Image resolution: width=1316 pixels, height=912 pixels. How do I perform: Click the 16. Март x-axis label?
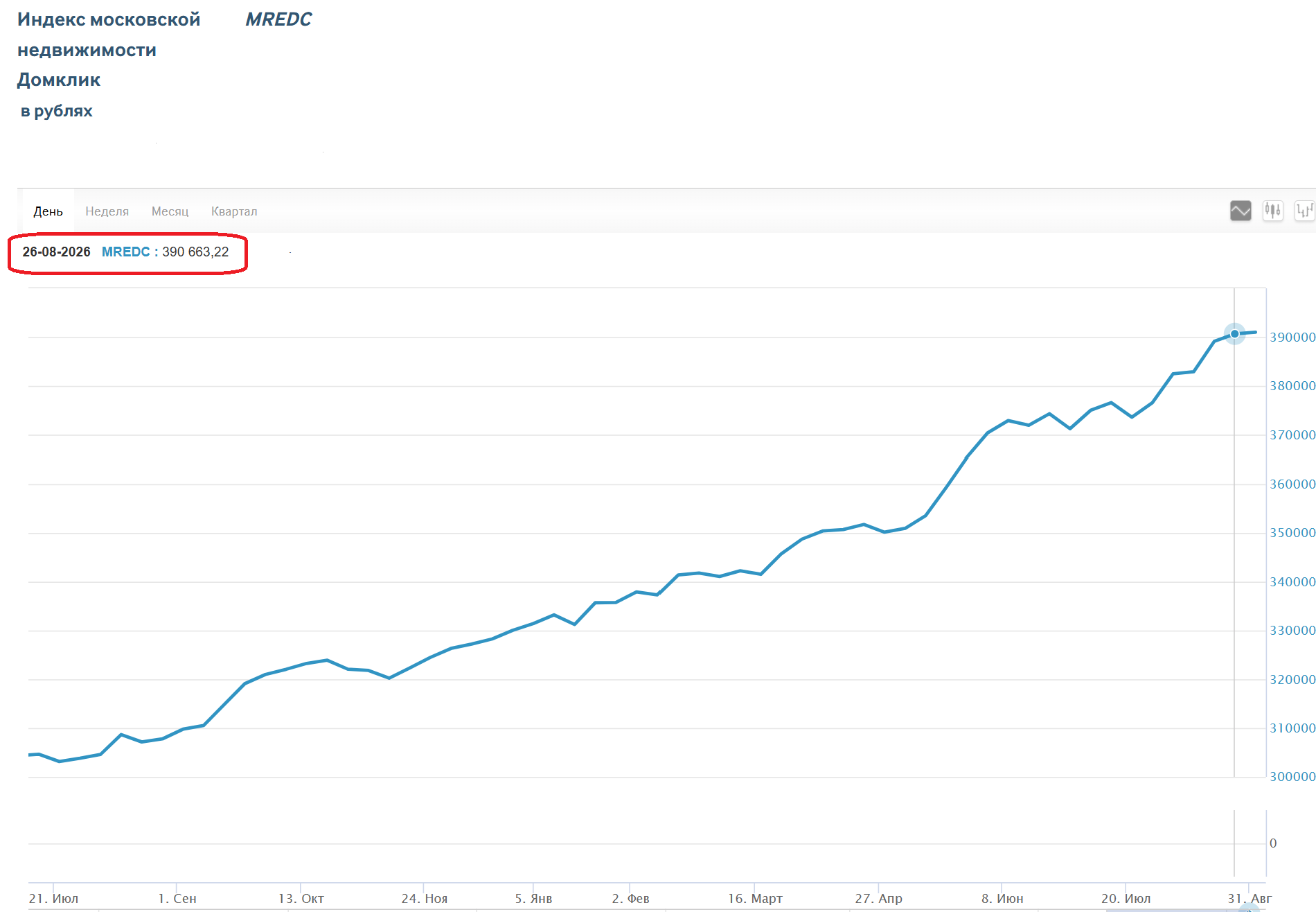(755, 899)
